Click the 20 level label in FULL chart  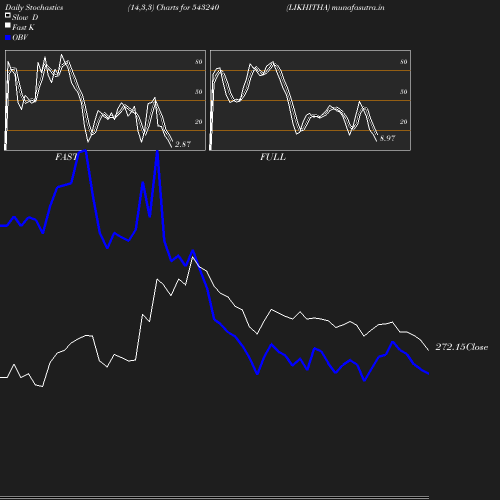point(404,122)
